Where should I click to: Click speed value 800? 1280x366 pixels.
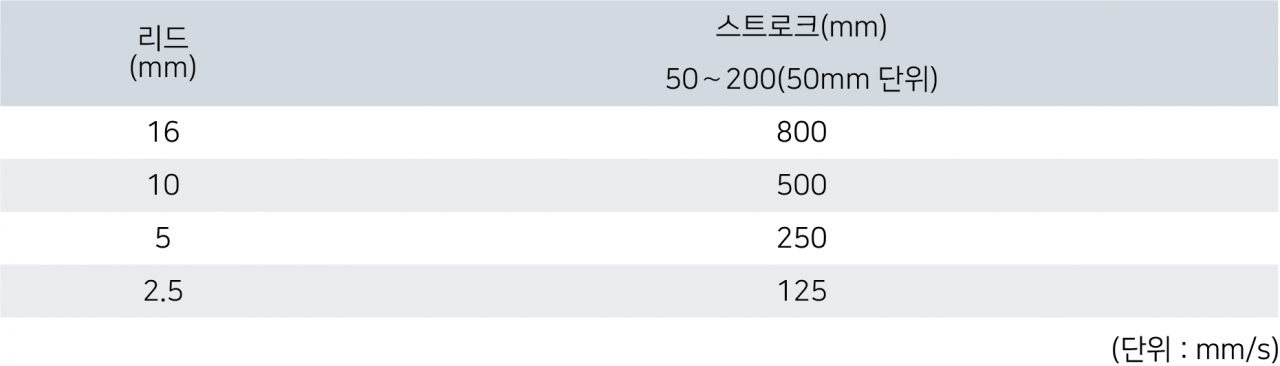point(802,132)
